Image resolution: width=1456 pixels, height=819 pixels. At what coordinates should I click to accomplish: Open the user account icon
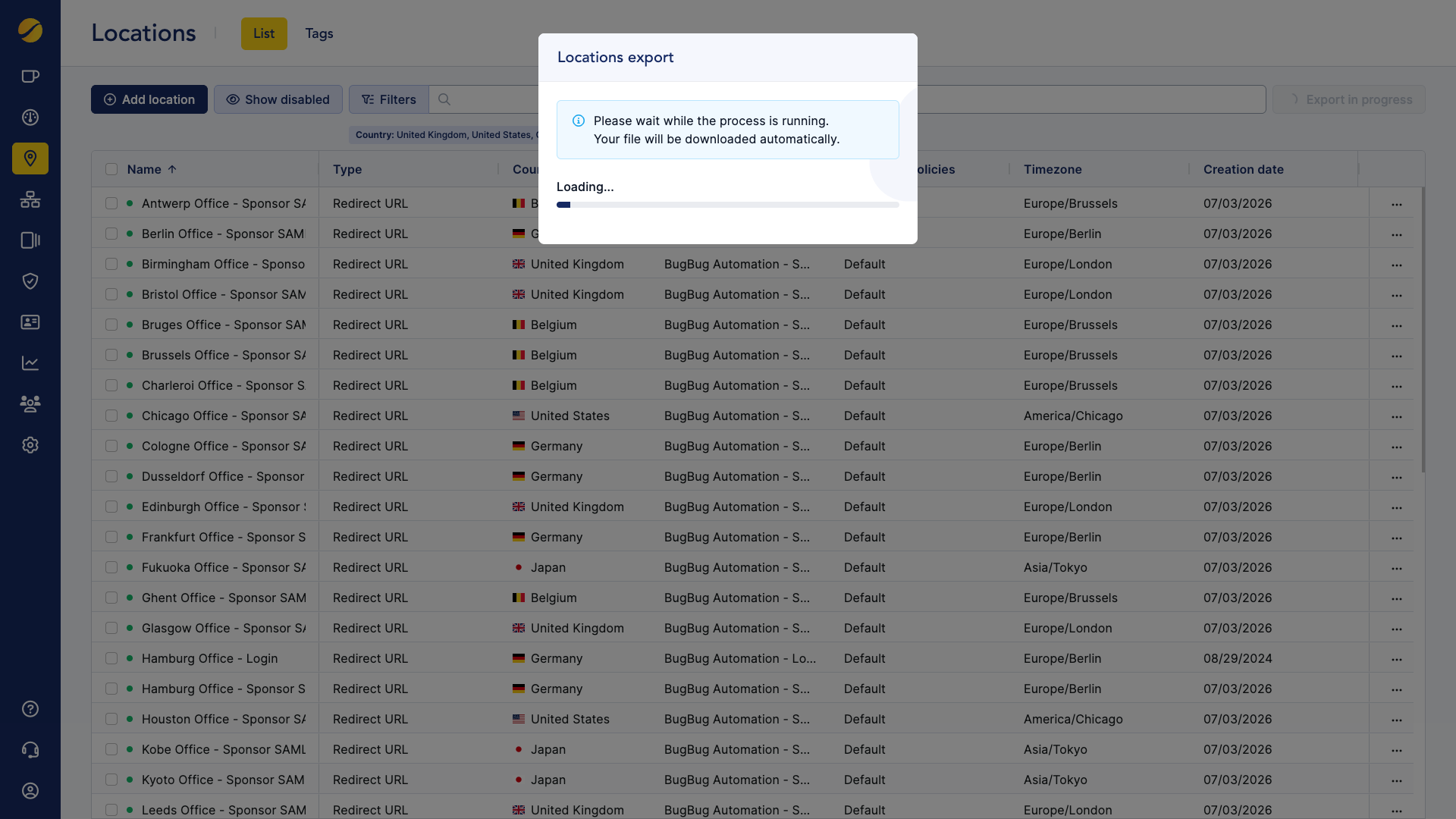click(x=30, y=791)
